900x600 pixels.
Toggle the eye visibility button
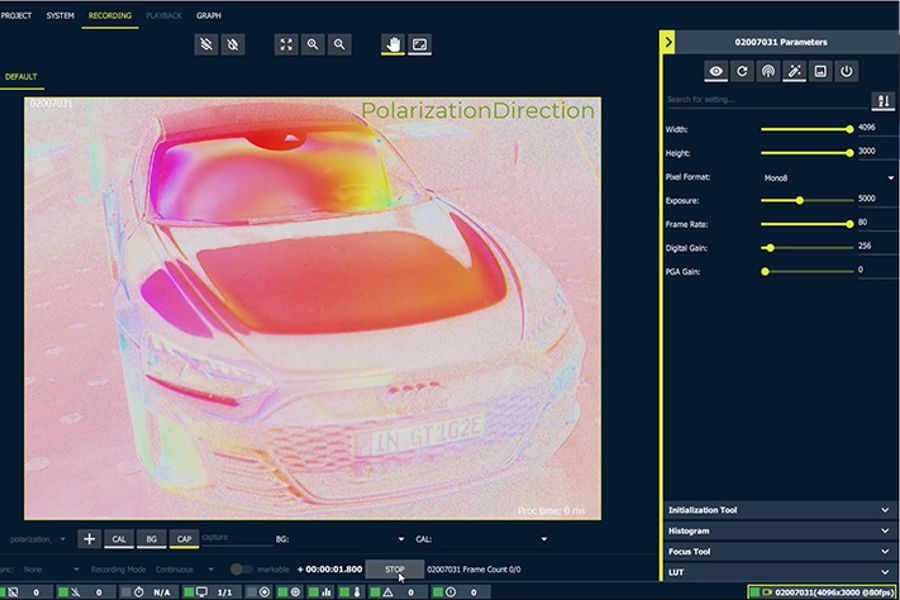(x=716, y=71)
